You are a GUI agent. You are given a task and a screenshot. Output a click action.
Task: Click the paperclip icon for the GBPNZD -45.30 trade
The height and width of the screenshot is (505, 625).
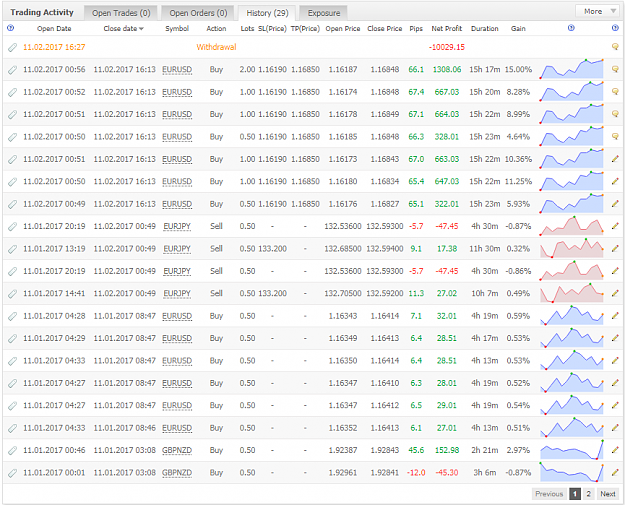(12, 473)
